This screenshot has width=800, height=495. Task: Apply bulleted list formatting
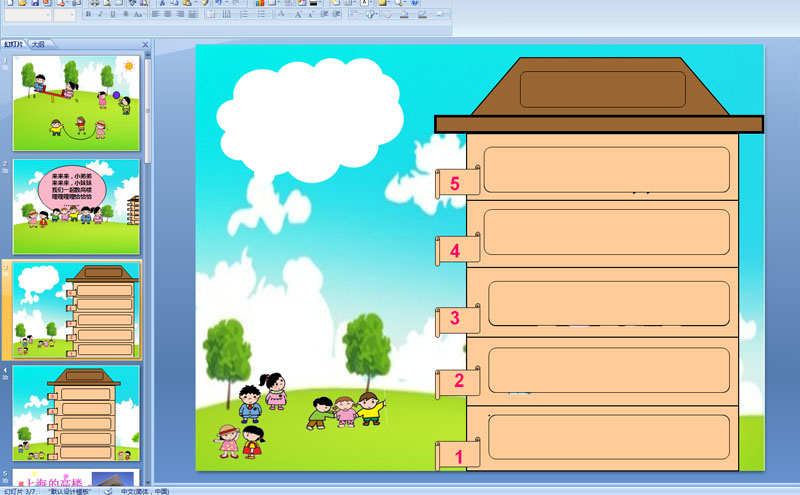pos(262,14)
